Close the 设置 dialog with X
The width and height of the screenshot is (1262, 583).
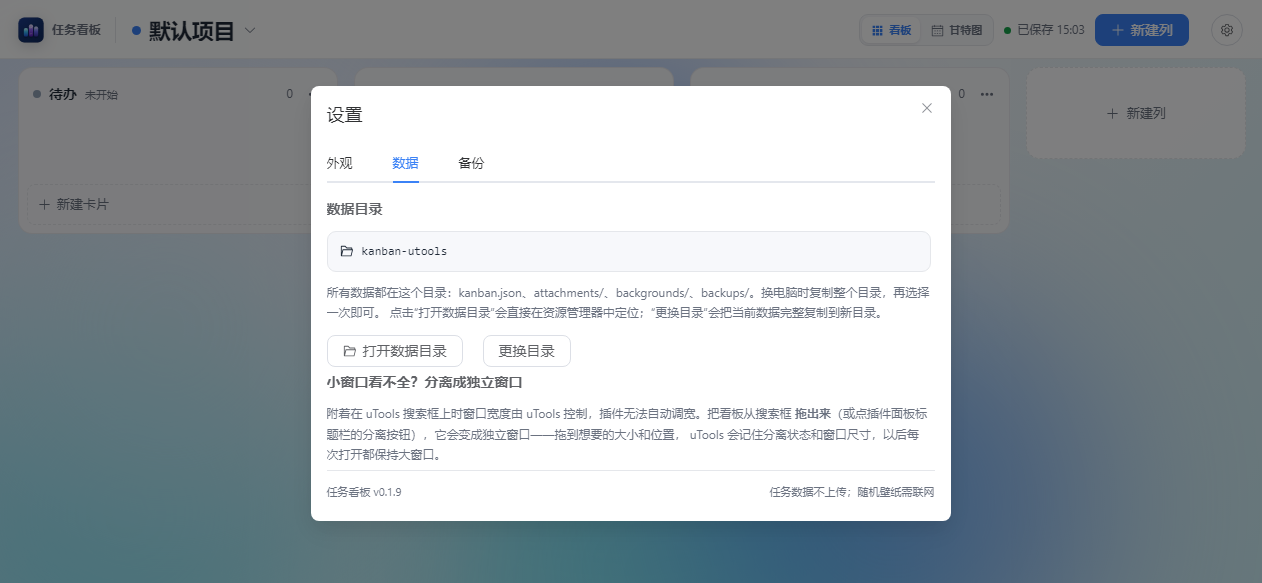coord(927,108)
